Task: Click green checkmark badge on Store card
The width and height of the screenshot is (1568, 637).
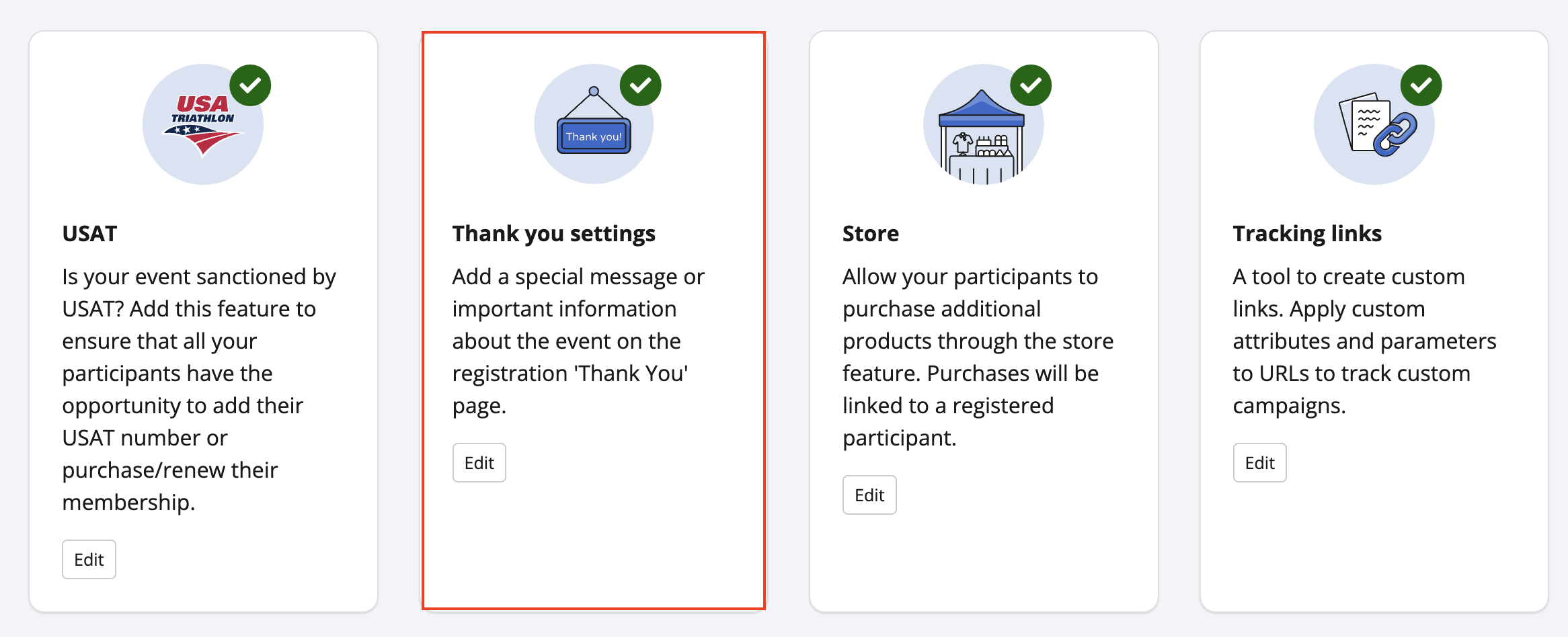Action: [1031, 85]
